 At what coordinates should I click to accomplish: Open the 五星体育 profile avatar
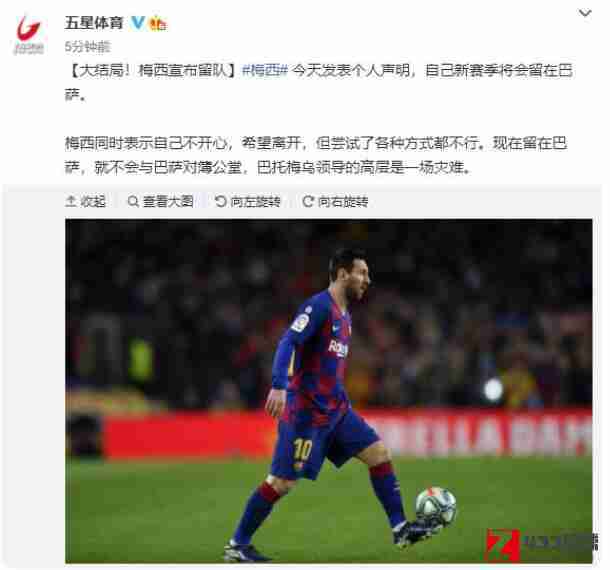tap(29, 35)
